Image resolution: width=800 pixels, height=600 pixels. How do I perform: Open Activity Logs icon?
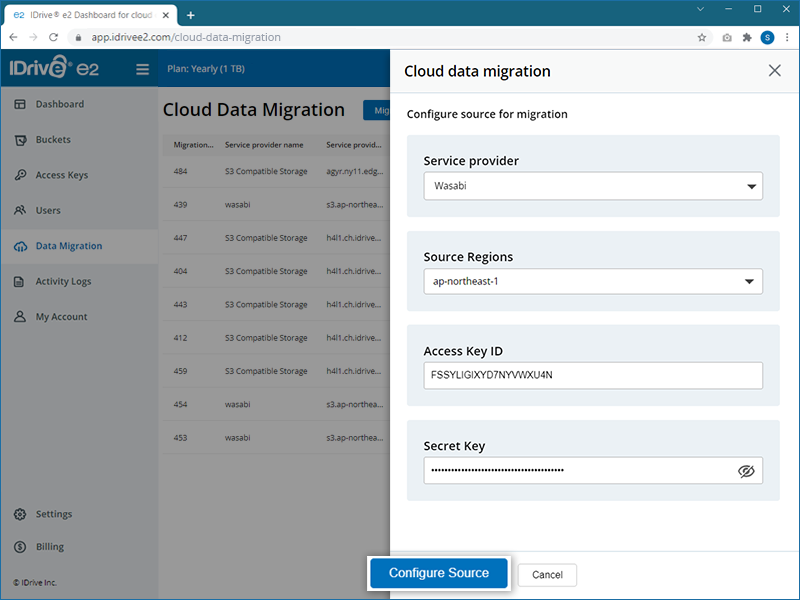[x=20, y=282]
